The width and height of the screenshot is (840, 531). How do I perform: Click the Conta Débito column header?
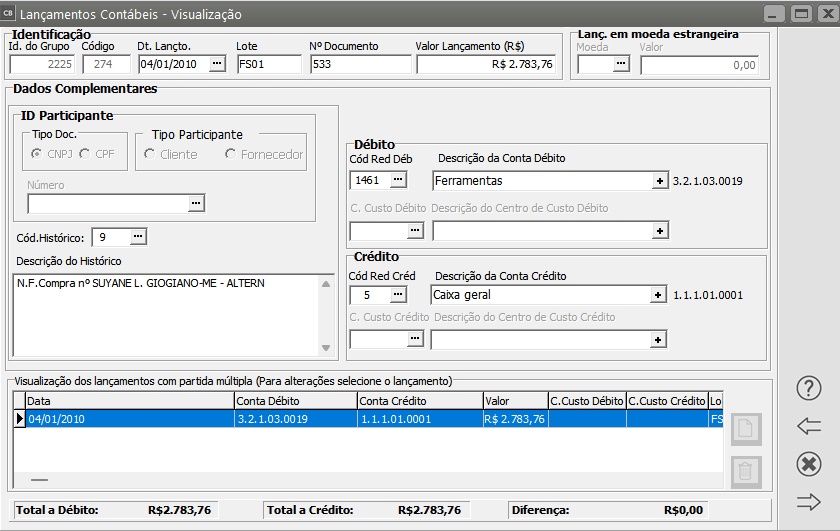point(295,400)
